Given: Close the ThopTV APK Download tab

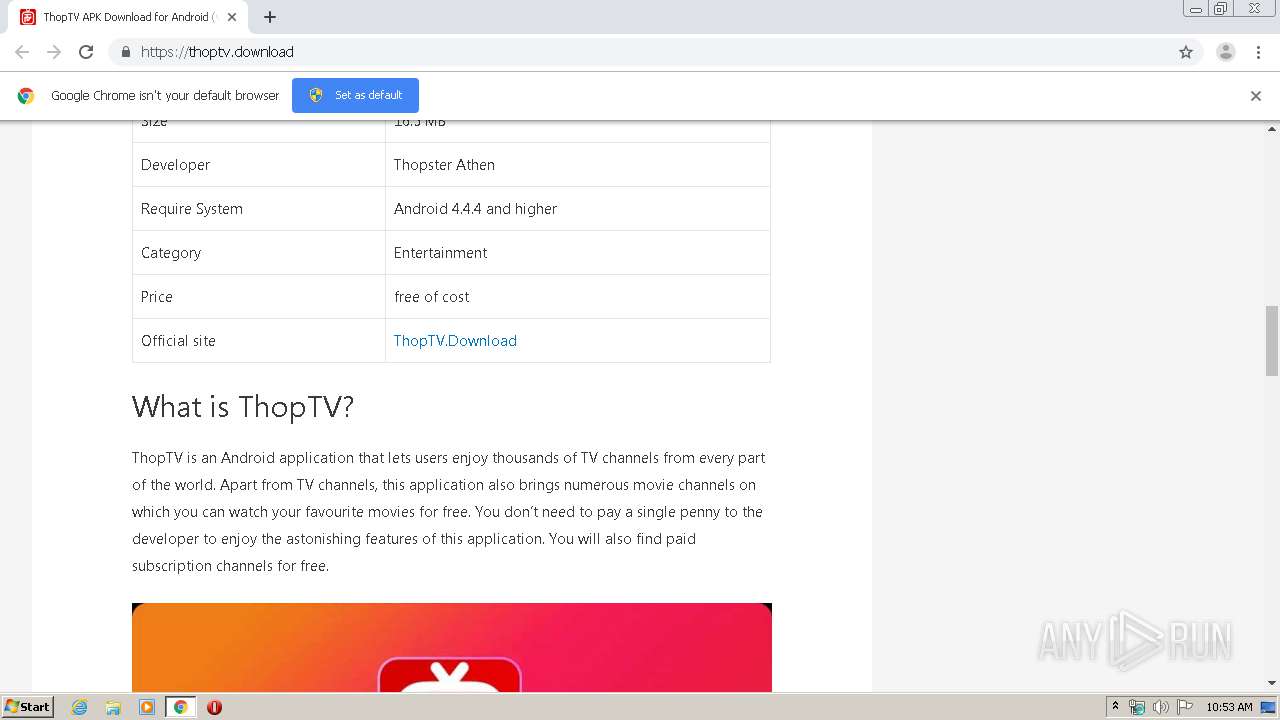Looking at the screenshot, I should [x=232, y=17].
